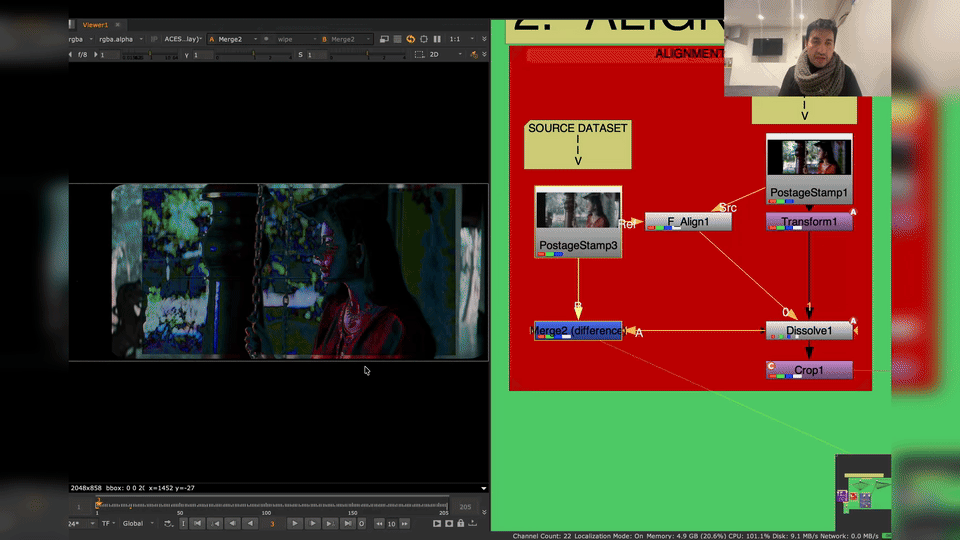Click the PostageStamp3 node thumbnail
The image size is (960, 540).
click(x=578, y=210)
